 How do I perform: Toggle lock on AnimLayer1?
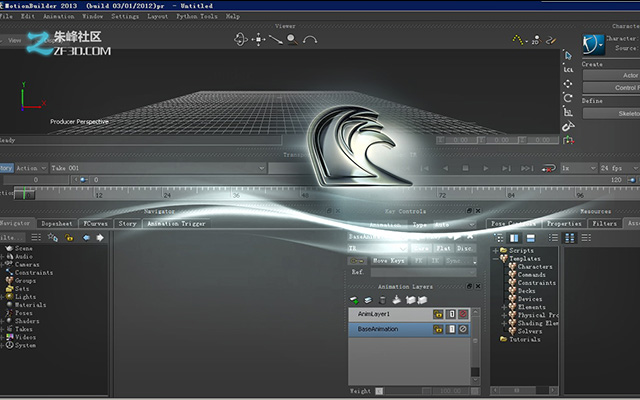(x=438, y=314)
